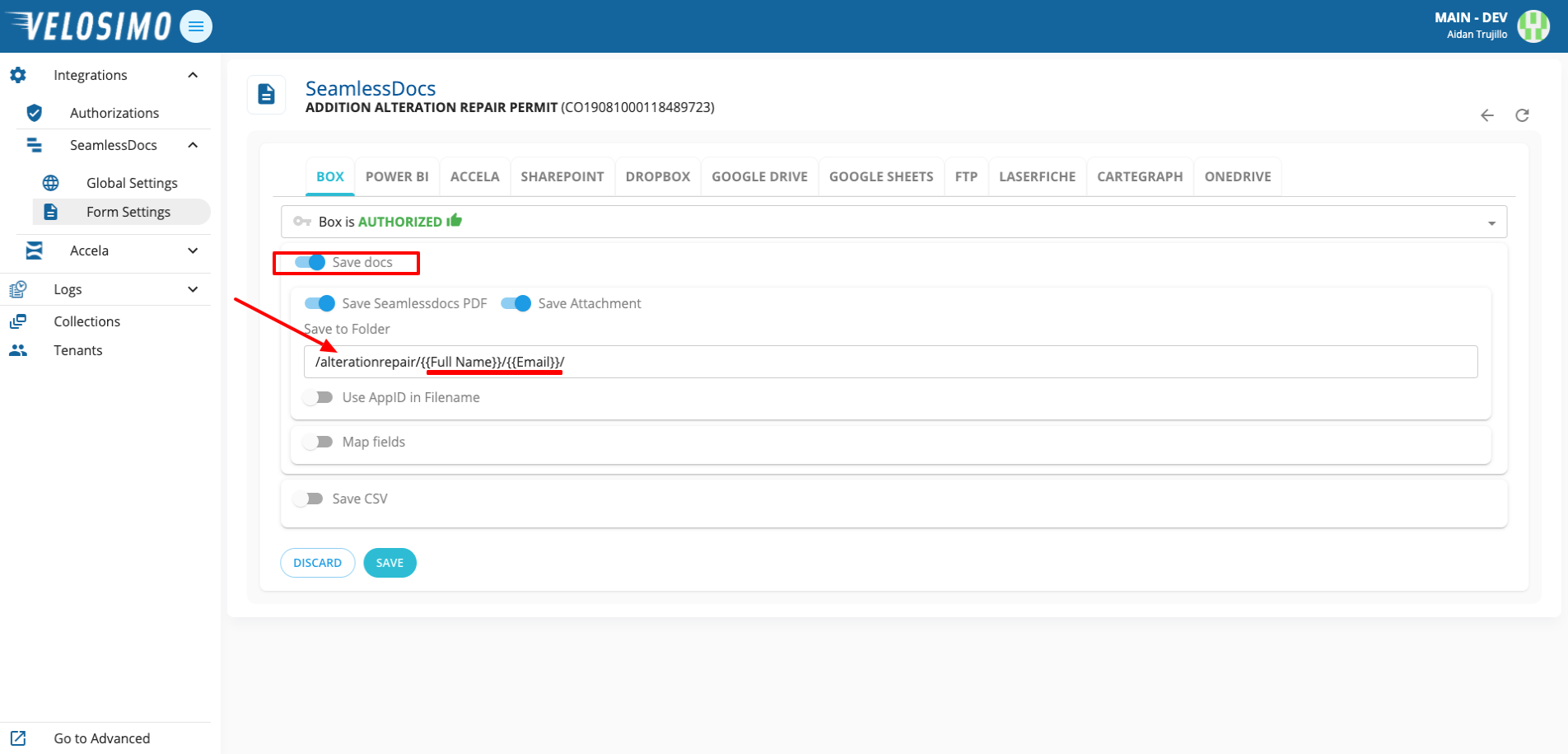Turn on the Save CSV switch
Viewport: 1568px width, 754px height.
[308, 499]
